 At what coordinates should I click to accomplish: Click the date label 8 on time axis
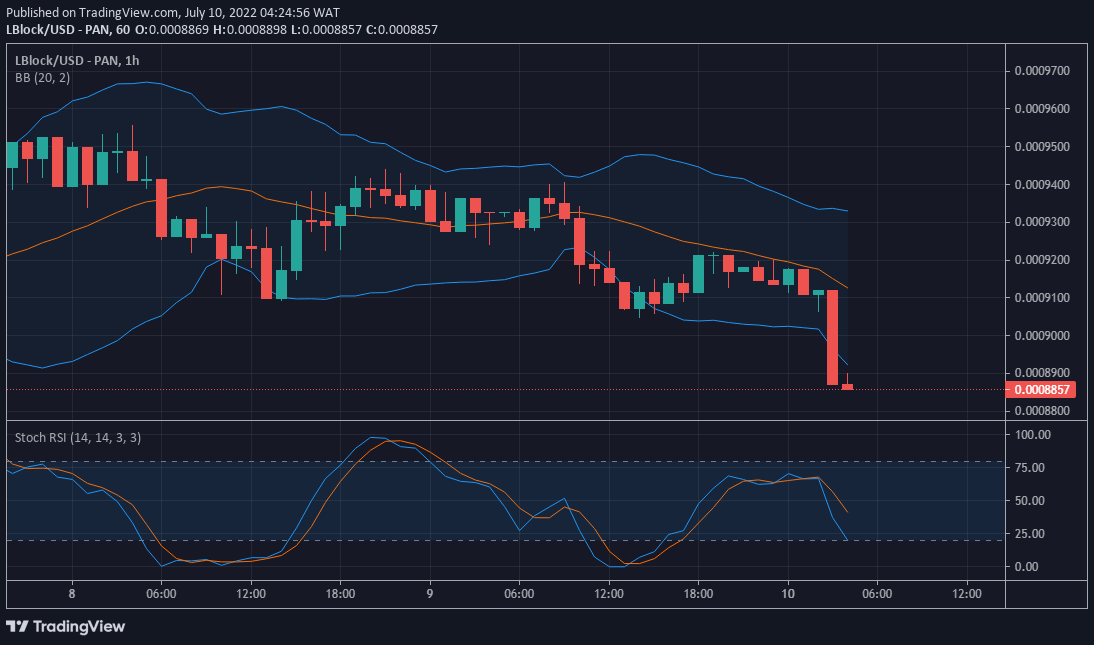coord(72,593)
